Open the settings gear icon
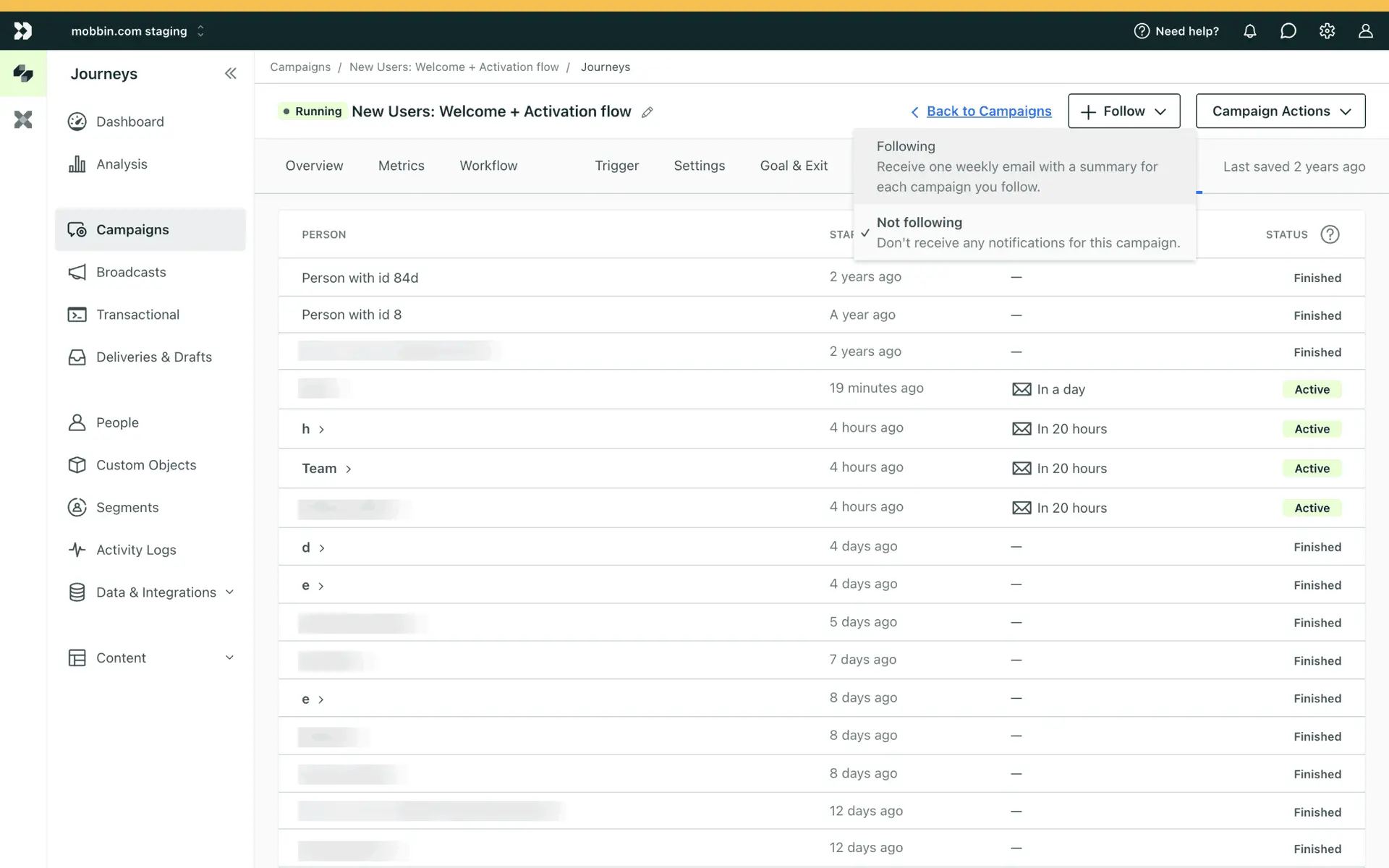The width and height of the screenshot is (1389, 868). [x=1327, y=31]
